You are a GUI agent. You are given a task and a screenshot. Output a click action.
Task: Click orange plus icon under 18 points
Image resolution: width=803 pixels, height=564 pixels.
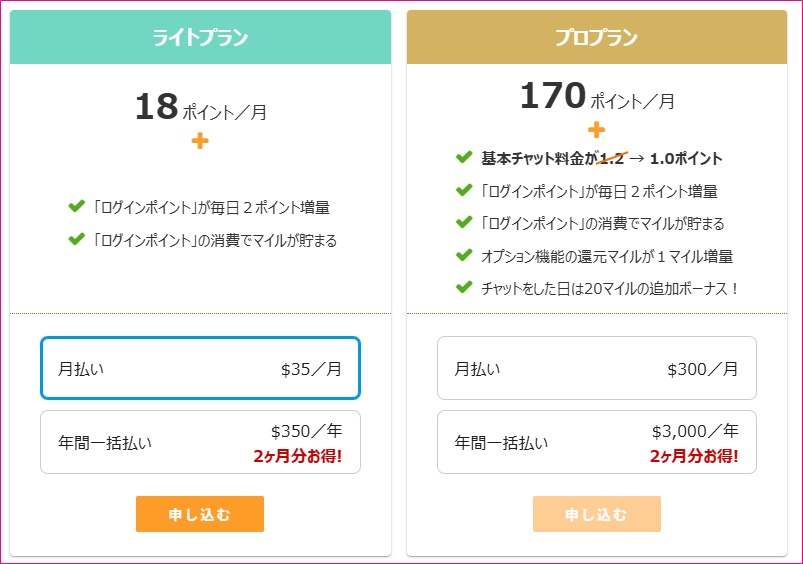(200, 141)
